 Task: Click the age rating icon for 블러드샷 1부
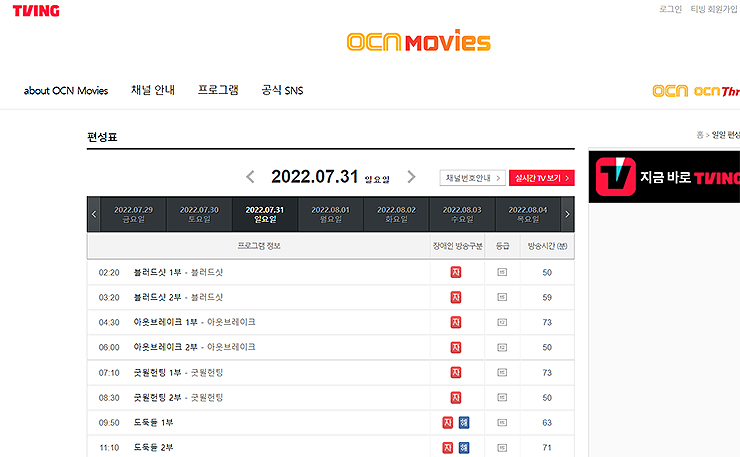pos(502,272)
